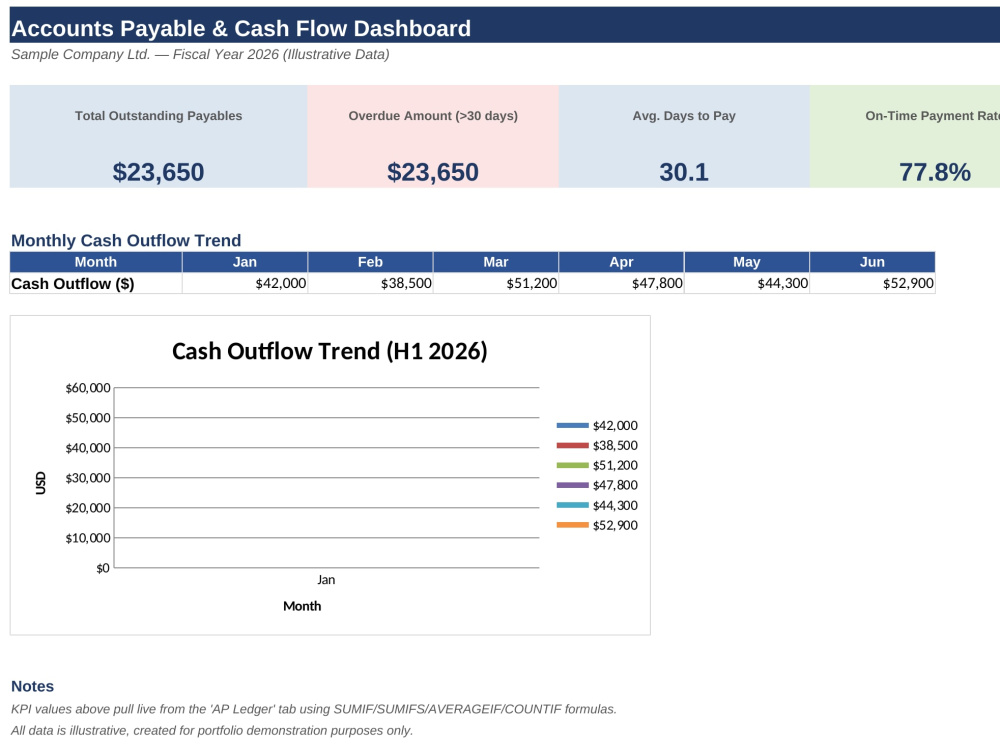Screen dimensions: 1000x750
Task: Click the Cash Outflow Trend (H1 2026) chart title
Action: (330, 351)
